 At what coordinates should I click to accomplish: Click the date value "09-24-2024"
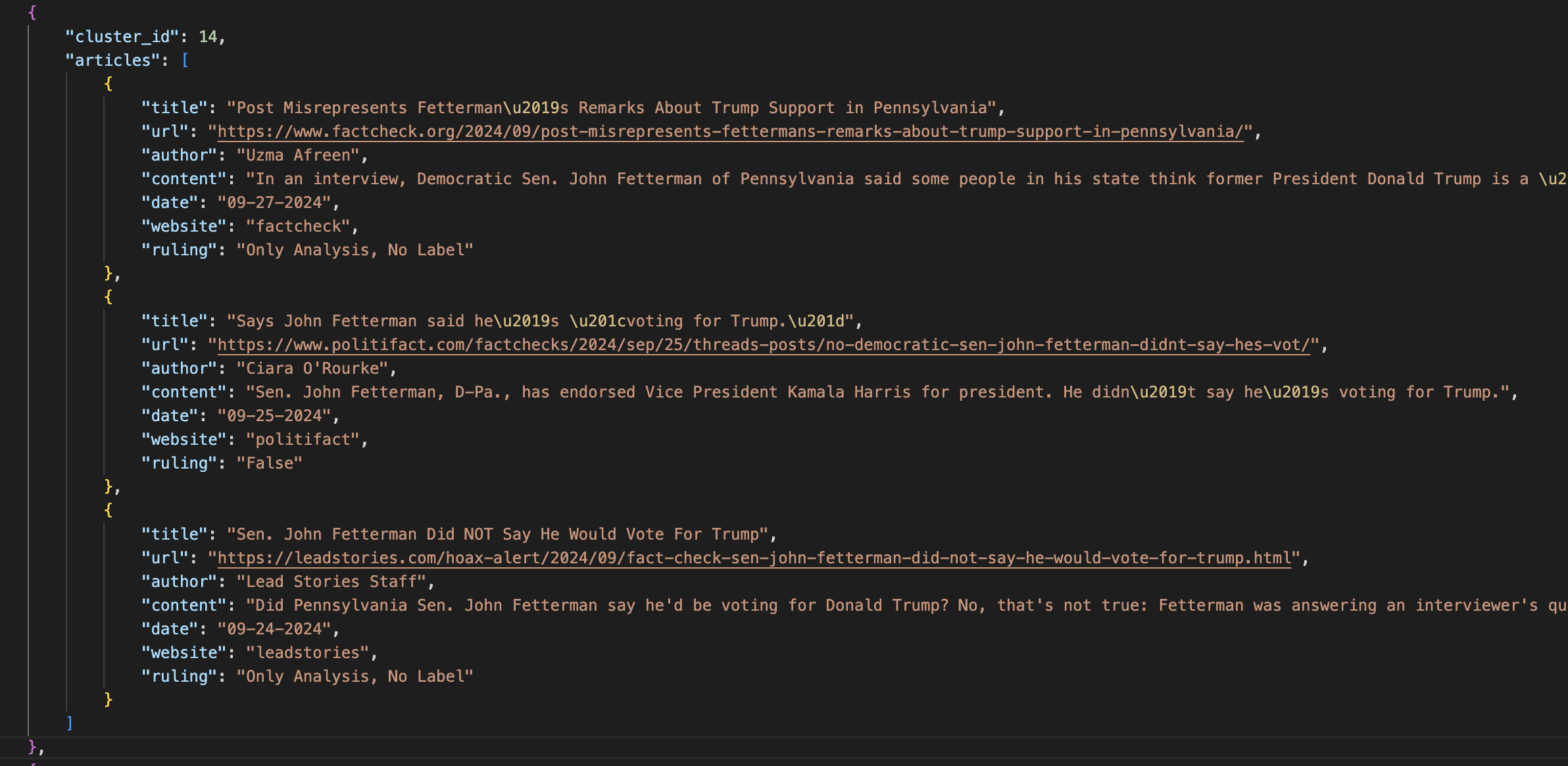(274, 629)
